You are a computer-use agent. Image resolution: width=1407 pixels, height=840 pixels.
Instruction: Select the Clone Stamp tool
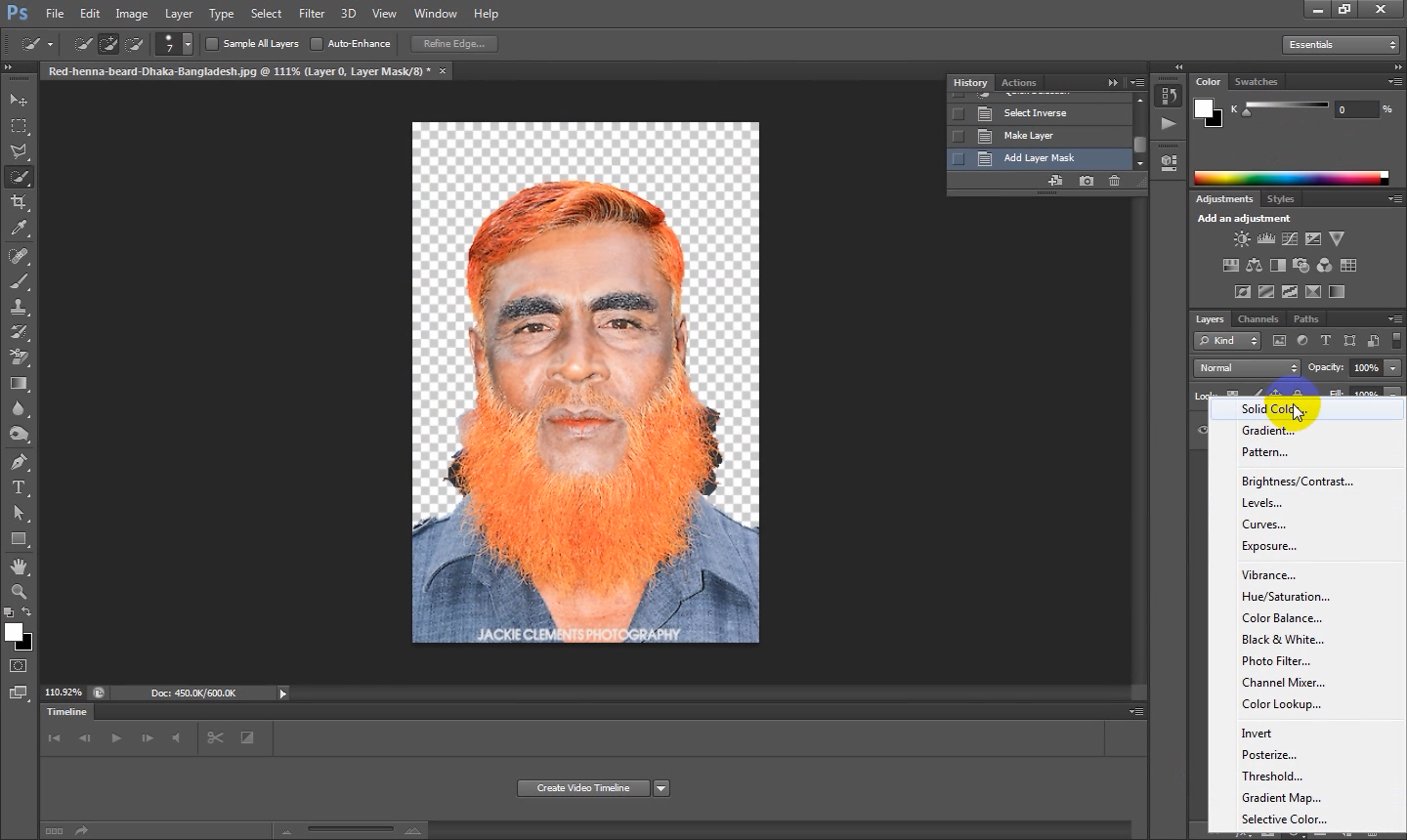coord(19,307)
